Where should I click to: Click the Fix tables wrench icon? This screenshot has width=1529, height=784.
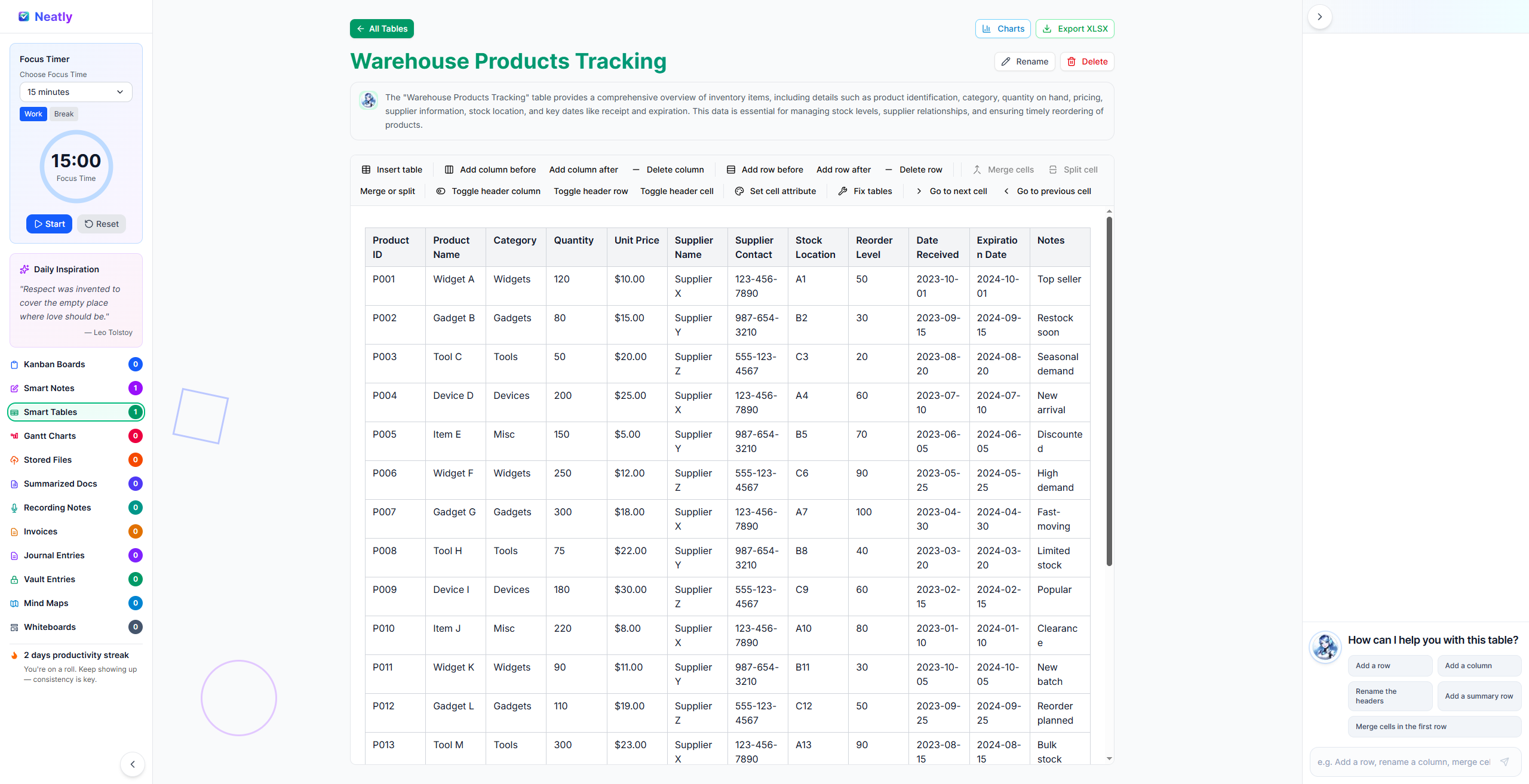(843, 191)
